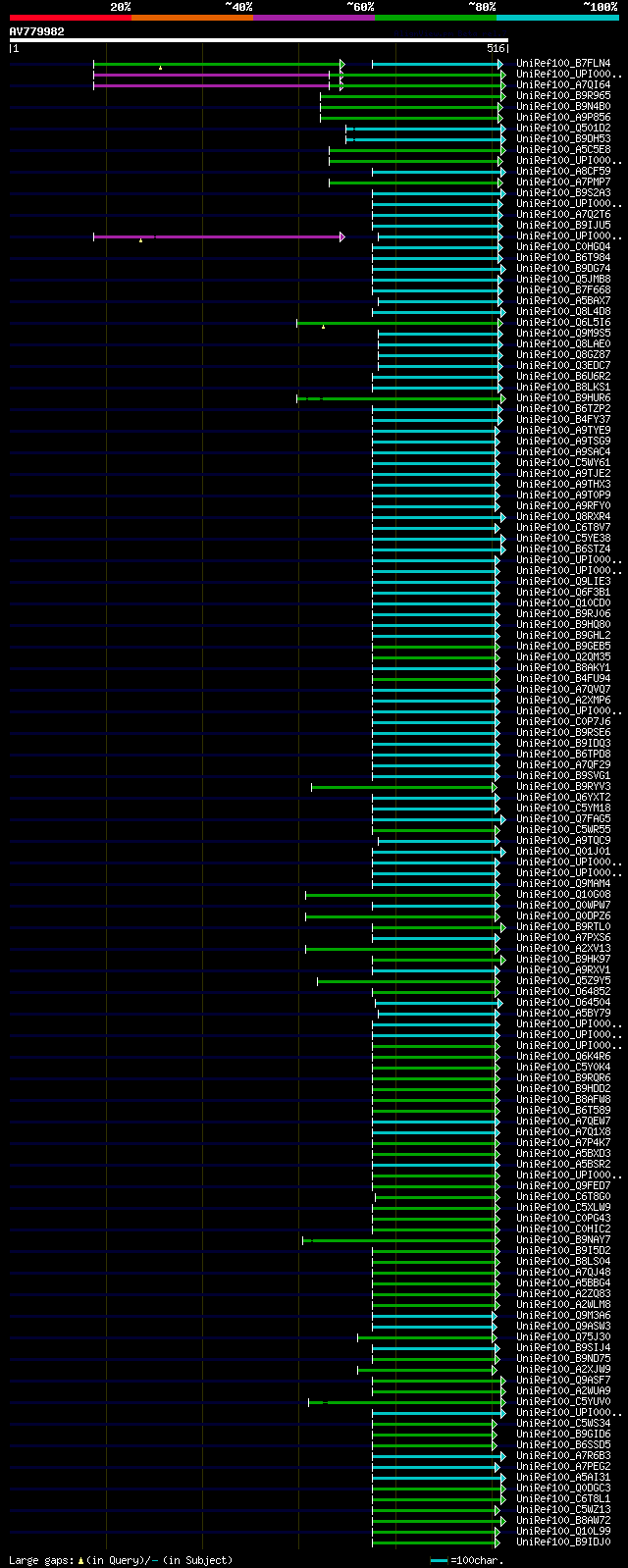The height and width of the screenshot is (1568, 628).
Task: Click the green alignment bar for UniRef100_B9R965
Action: click(x=413, y=96)
